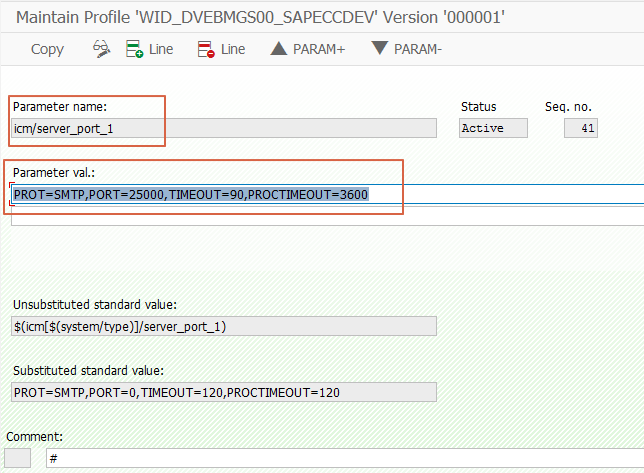Click the delete Line icon with red minus
This screenshot has width=644, height=473.
tap(206, 49)
